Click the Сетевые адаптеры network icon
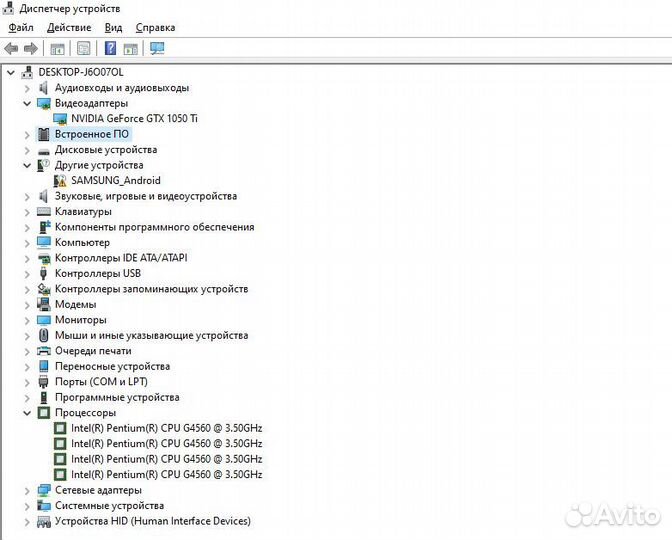Viewport: 672px width, 540px height. [44, 490]
